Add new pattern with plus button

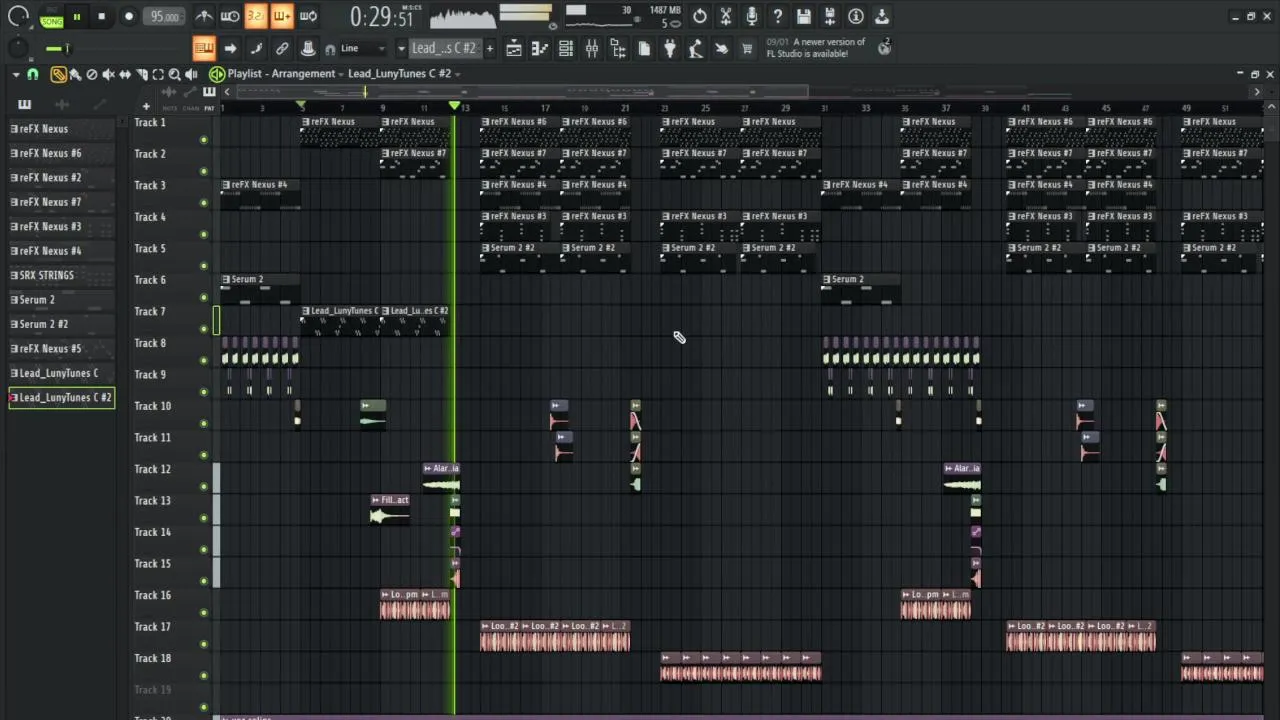tap(490, 48)
